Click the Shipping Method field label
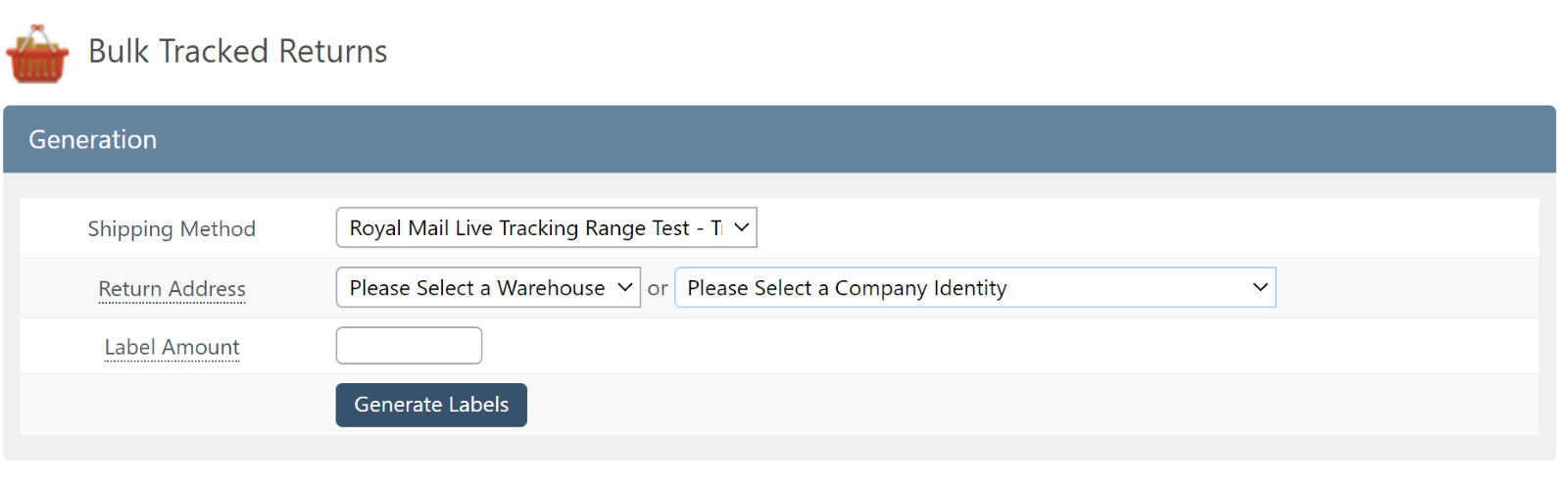 [171, 229]
